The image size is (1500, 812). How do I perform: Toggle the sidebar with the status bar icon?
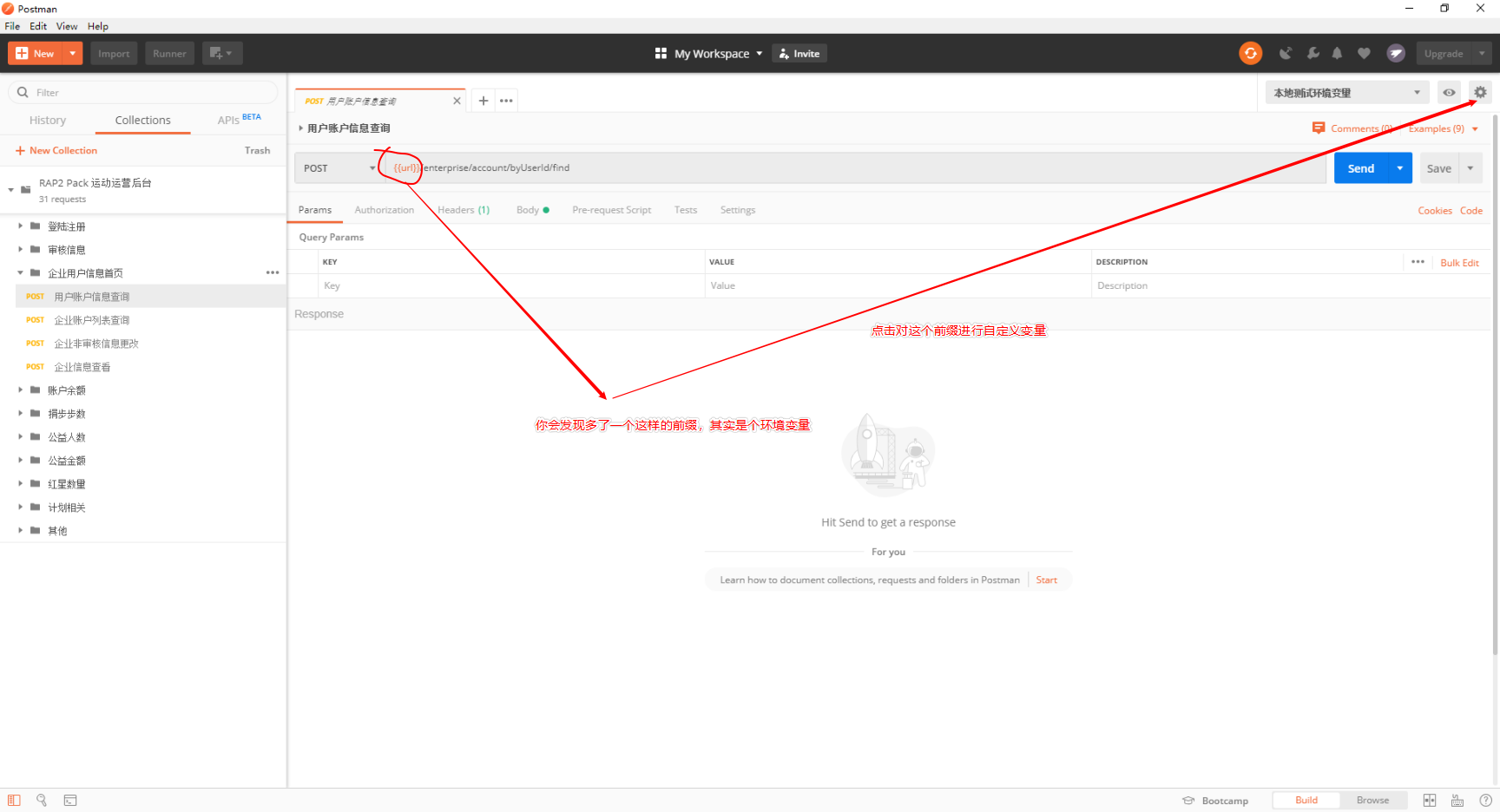pyautogui.click(x=12, y=800)
